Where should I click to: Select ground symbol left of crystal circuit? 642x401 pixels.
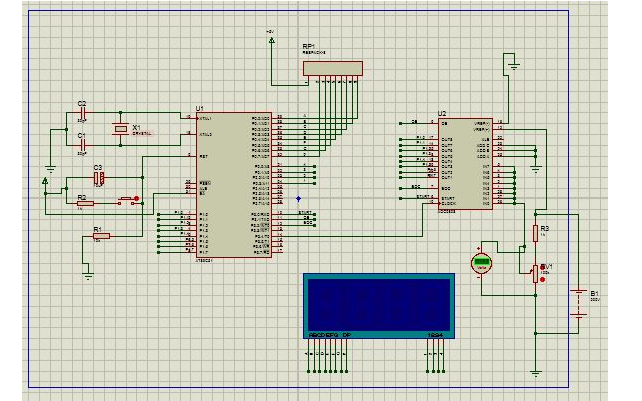click(50, 169)
